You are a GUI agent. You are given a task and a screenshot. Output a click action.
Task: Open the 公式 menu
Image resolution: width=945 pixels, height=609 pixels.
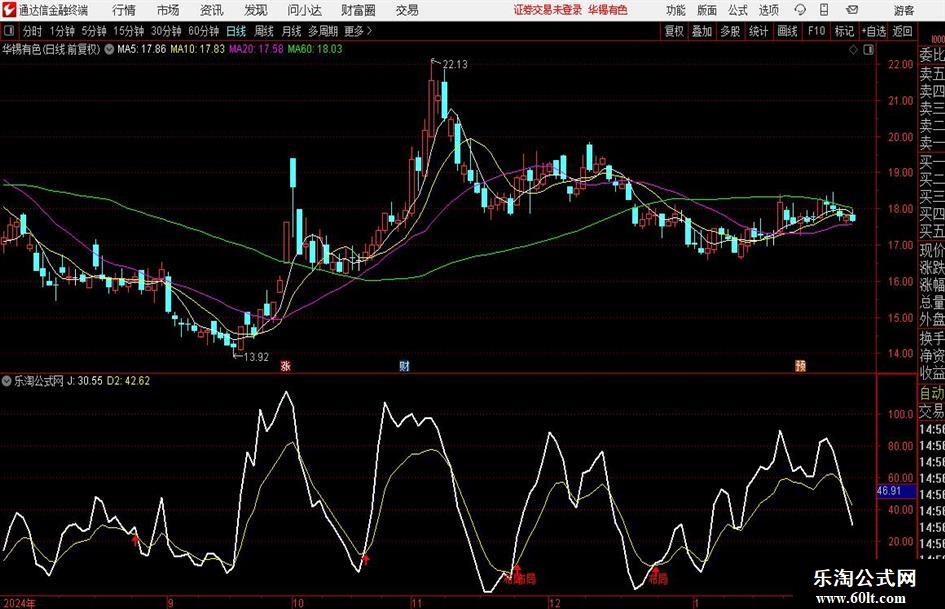point(738,10)
